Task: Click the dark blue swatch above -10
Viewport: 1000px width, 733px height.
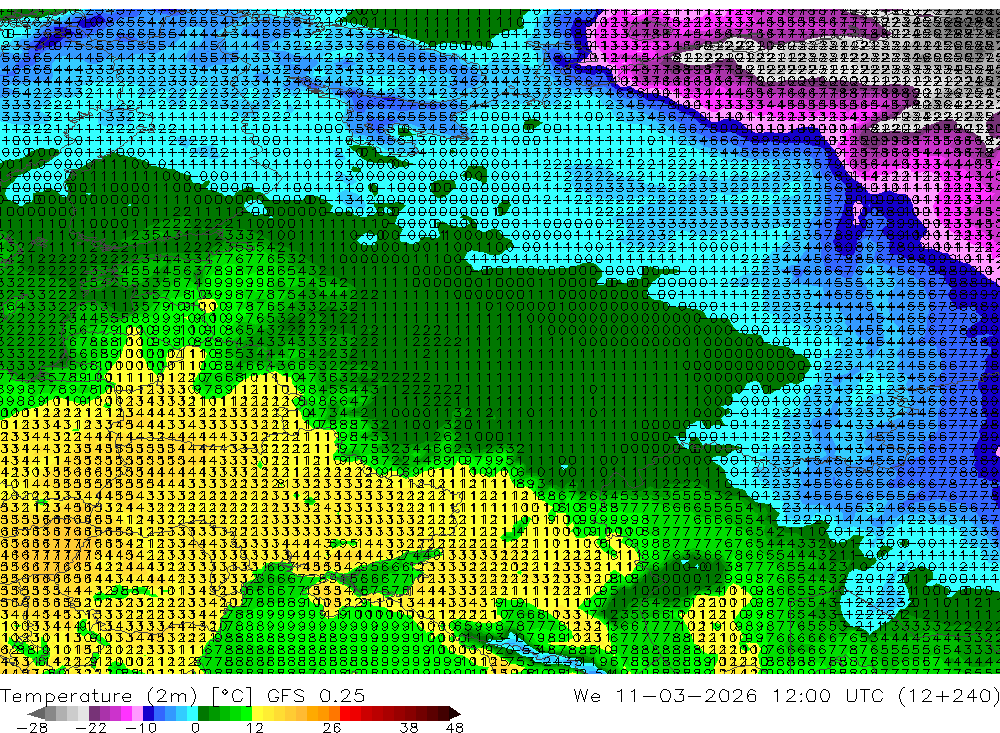Action: point(148,713)
